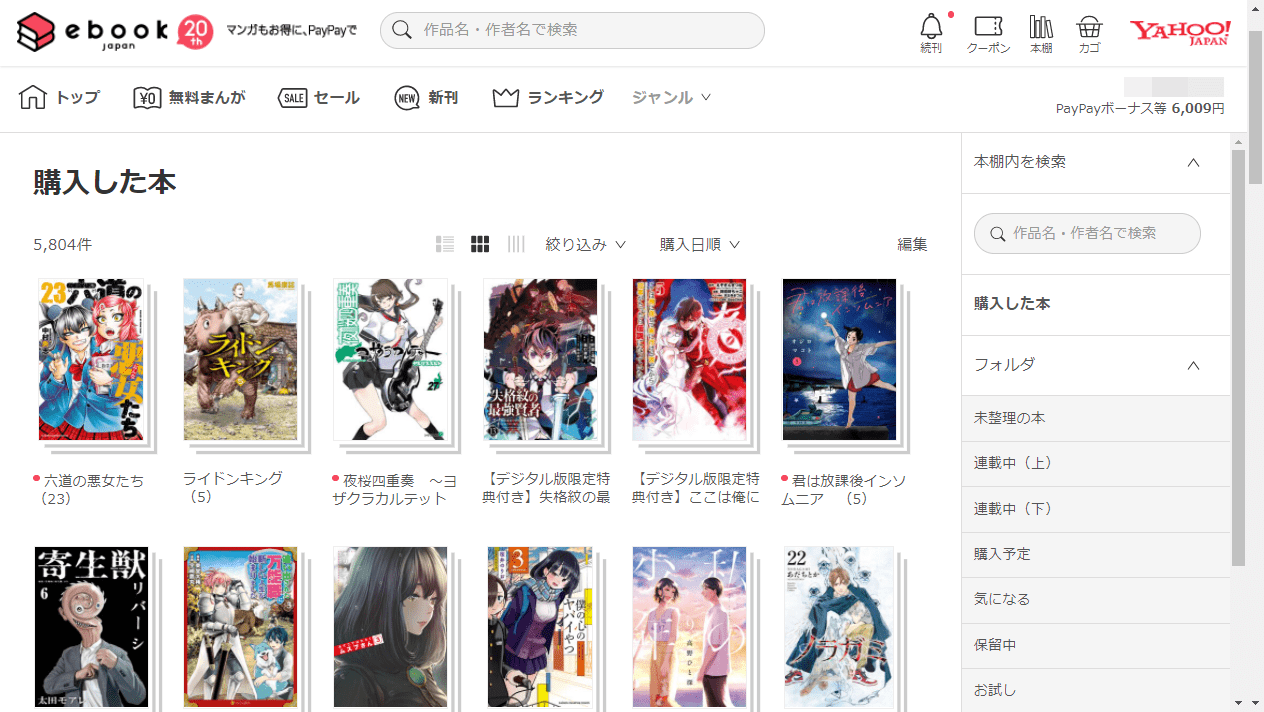The height and width of the screenshot is (712, 1264).
Task: Open folder 連載中（上）
Action: coord(1096,464)
